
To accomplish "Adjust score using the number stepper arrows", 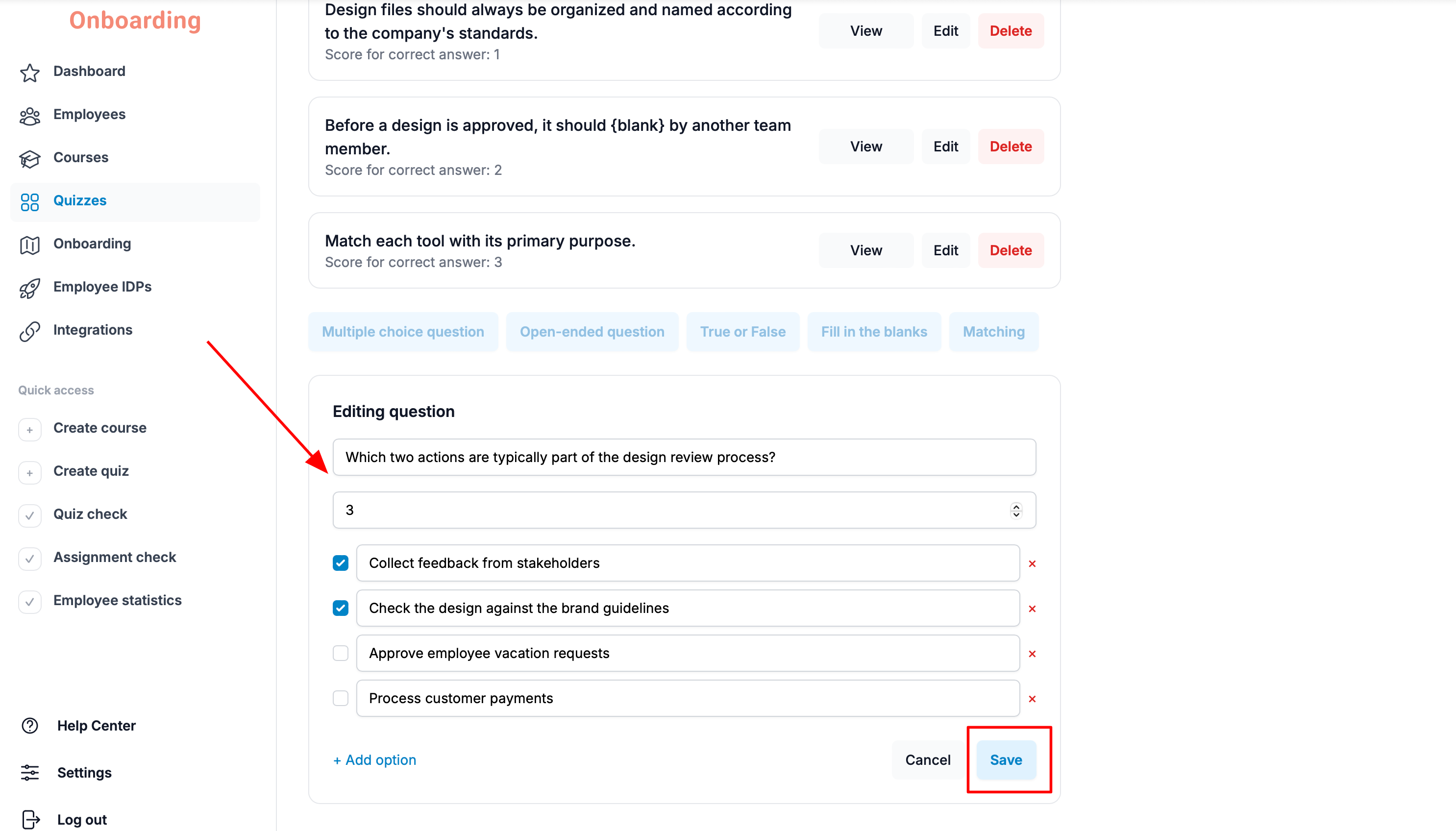I will click(x=1016, y=510).
